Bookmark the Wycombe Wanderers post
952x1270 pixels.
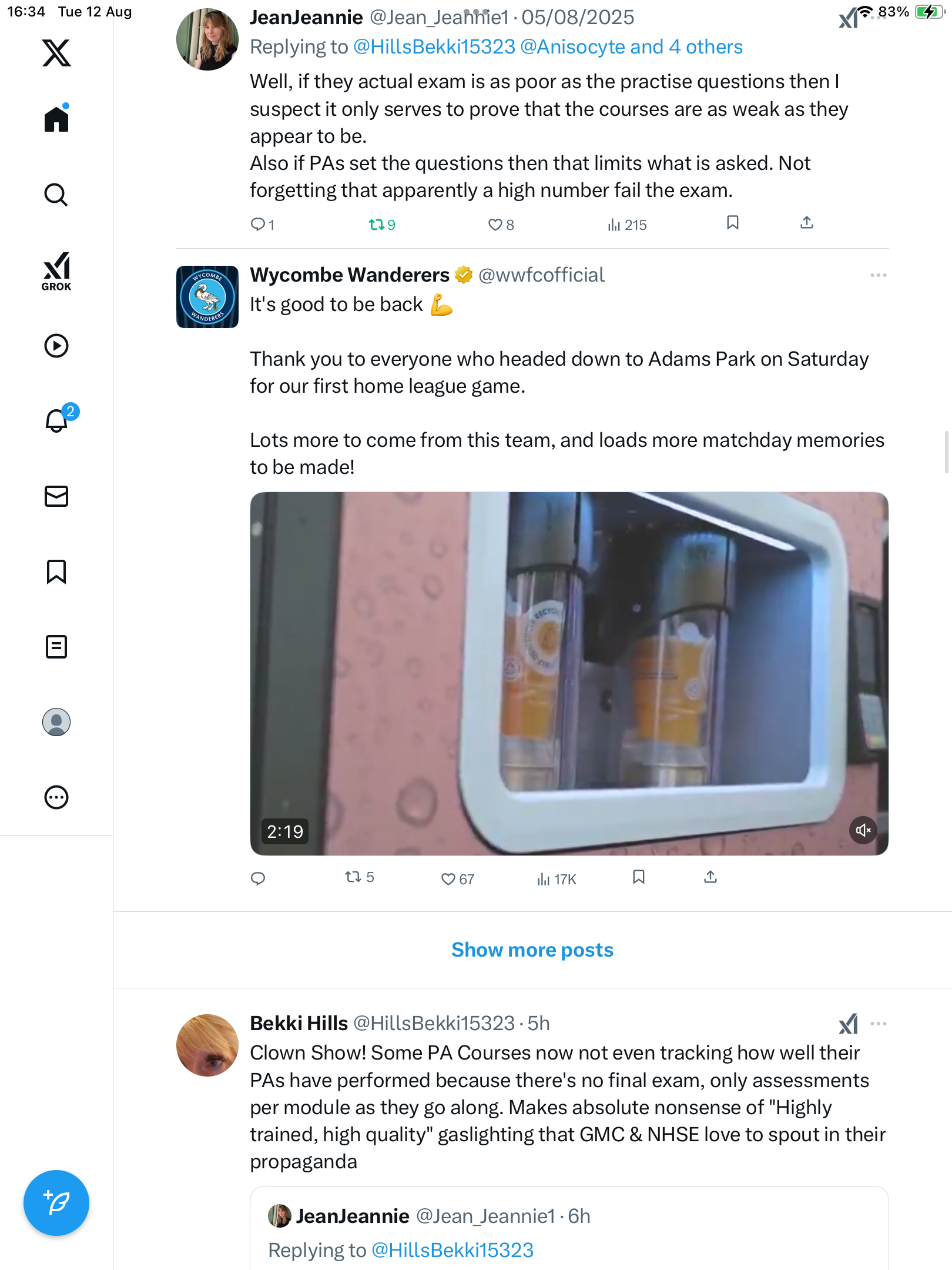coord(639,877)
